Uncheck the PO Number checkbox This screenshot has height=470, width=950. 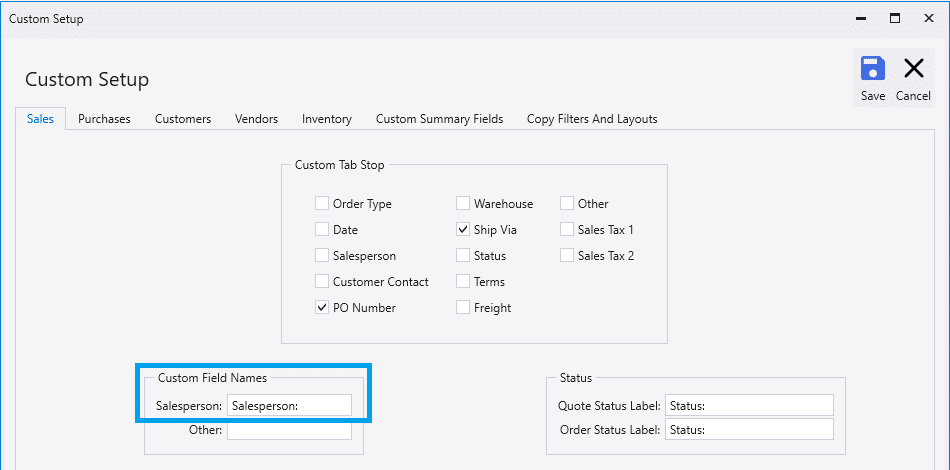coord(322,308)
